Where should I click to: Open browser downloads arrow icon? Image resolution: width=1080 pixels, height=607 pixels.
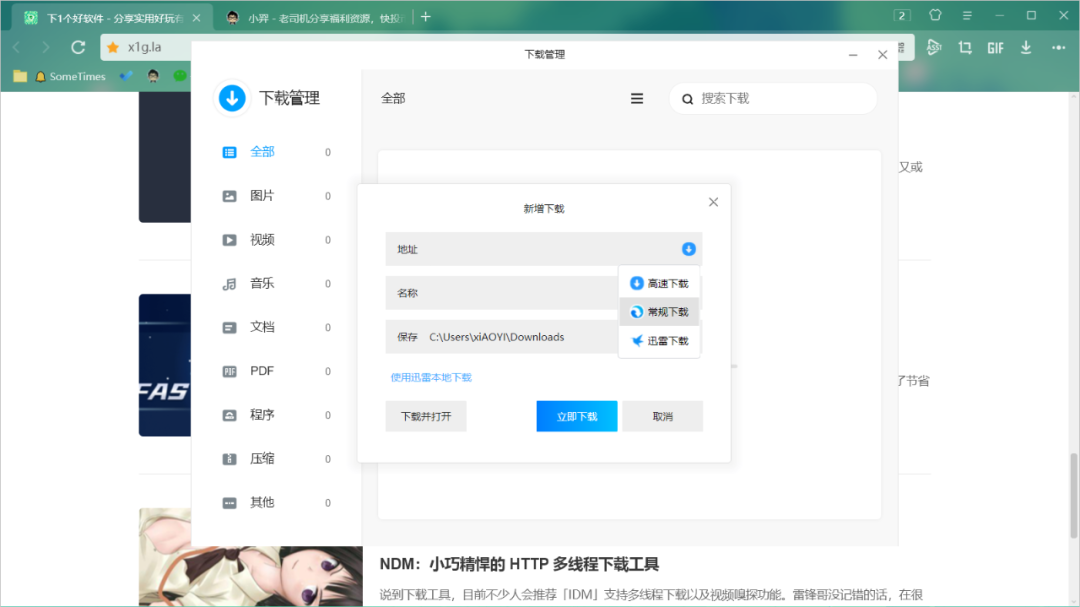pyautogui.click(x=1026, y=47)
